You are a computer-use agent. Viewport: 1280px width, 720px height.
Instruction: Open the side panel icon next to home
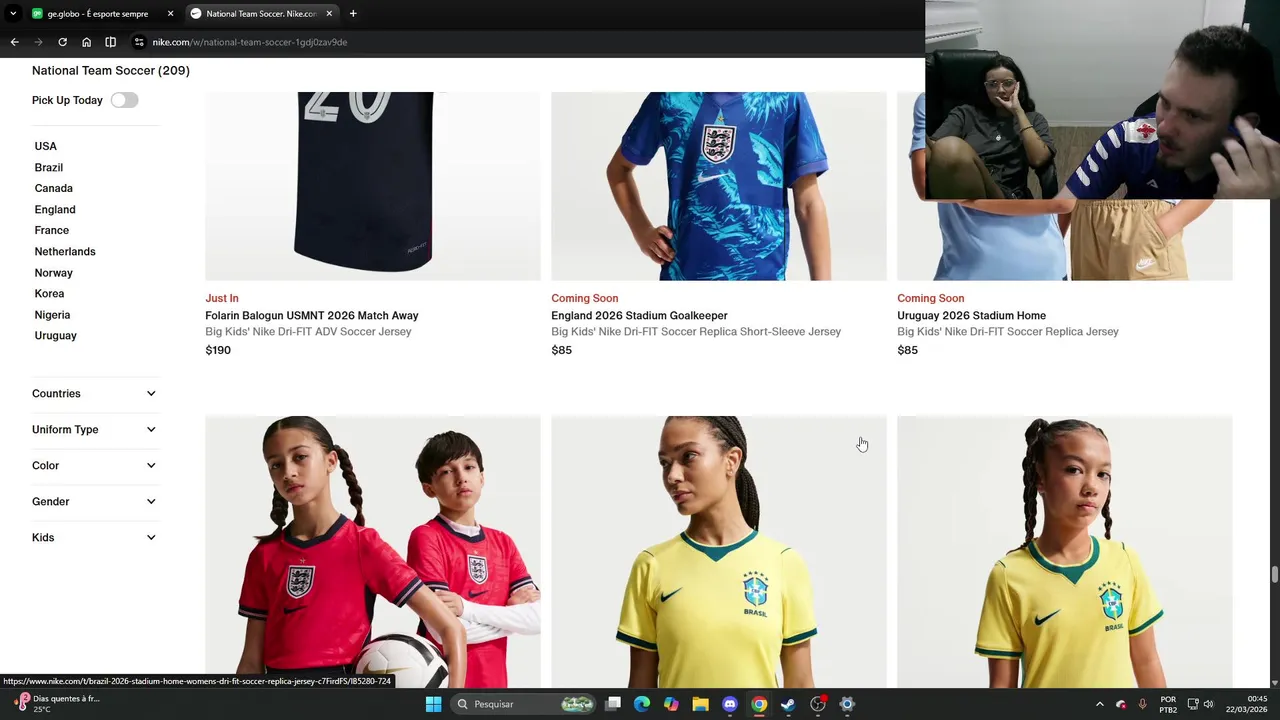coord(110,42)
